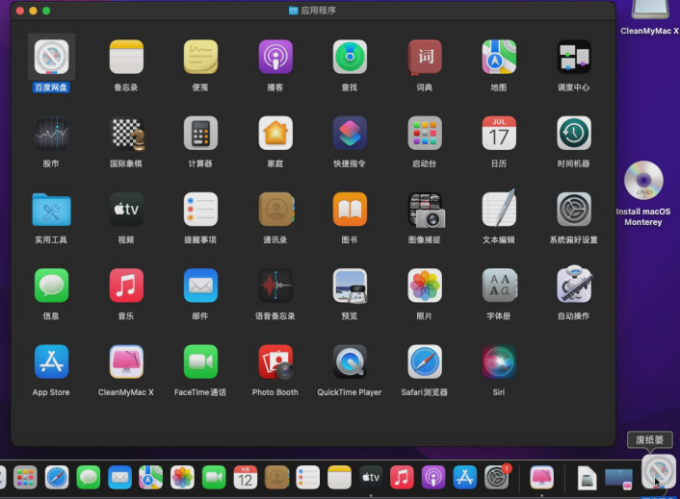Open App Store in the Applications window
This screenshot has height=499, width=680.
[x=52, y=362]
